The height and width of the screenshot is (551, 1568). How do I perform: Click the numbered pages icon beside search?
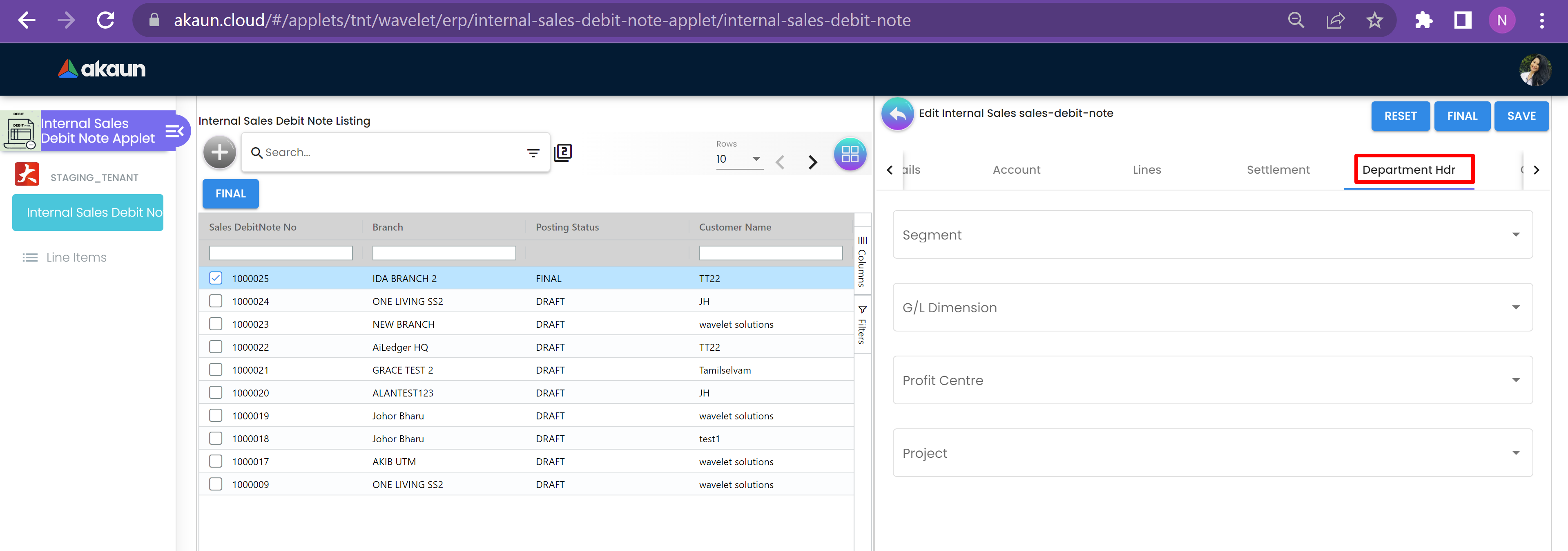click(562, 152)
